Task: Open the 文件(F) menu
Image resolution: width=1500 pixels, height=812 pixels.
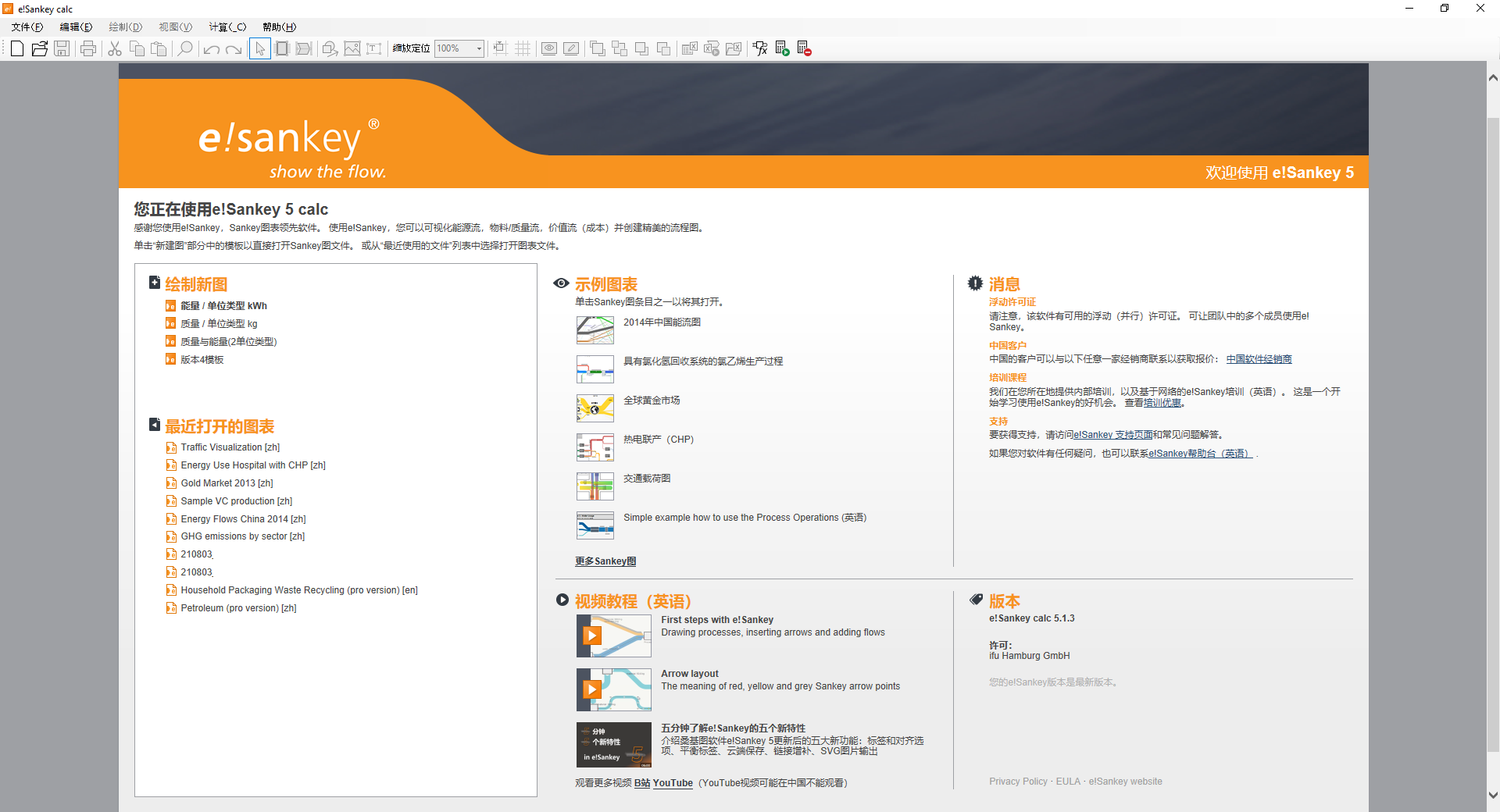Action: [27, 27]
